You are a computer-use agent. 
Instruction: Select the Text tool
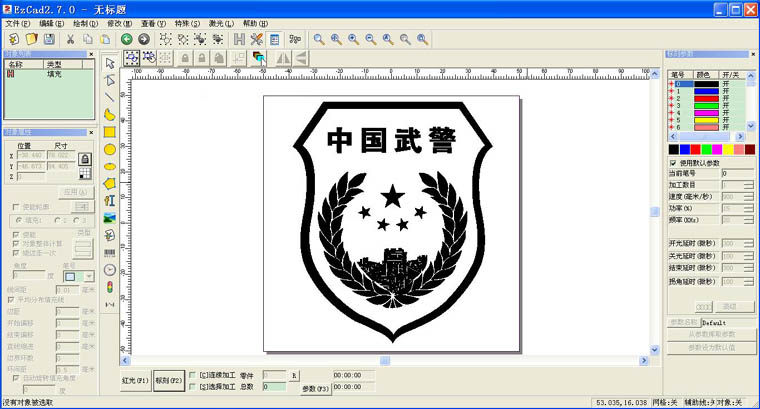point(110,201)
